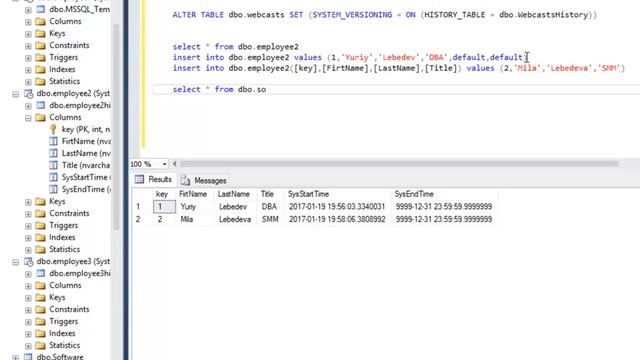Screen dimensions: 640x360
Task: Place cursor in 'select * from dbo.so' line
Action: tap(219, 89)
